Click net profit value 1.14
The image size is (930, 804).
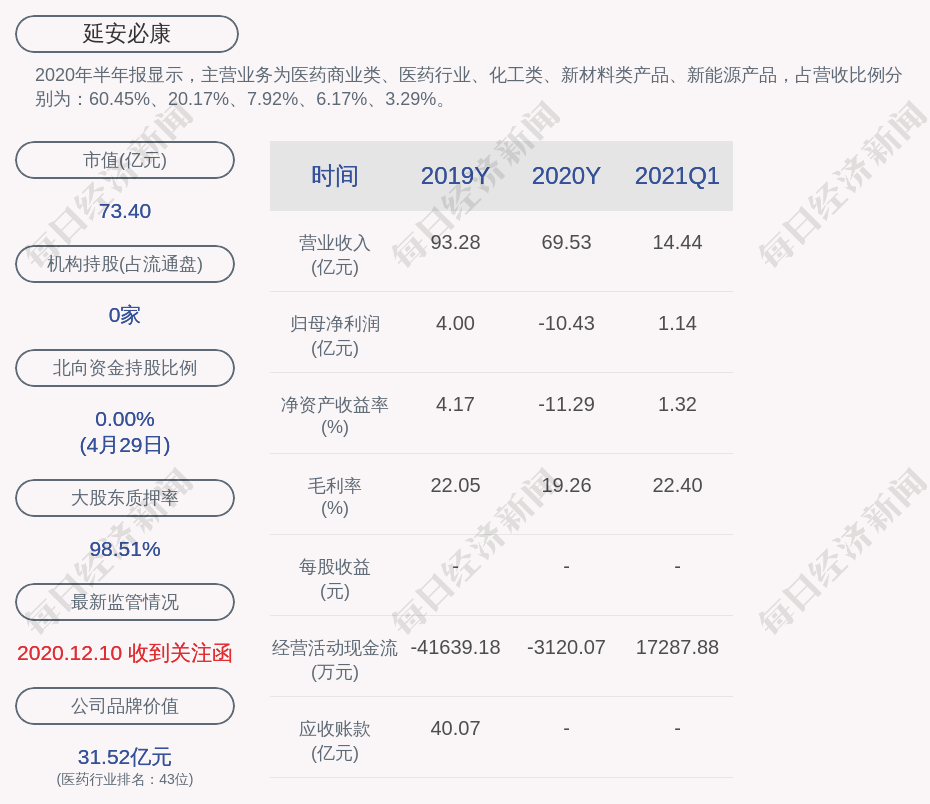pyautogui.click(x=677, y=323)
